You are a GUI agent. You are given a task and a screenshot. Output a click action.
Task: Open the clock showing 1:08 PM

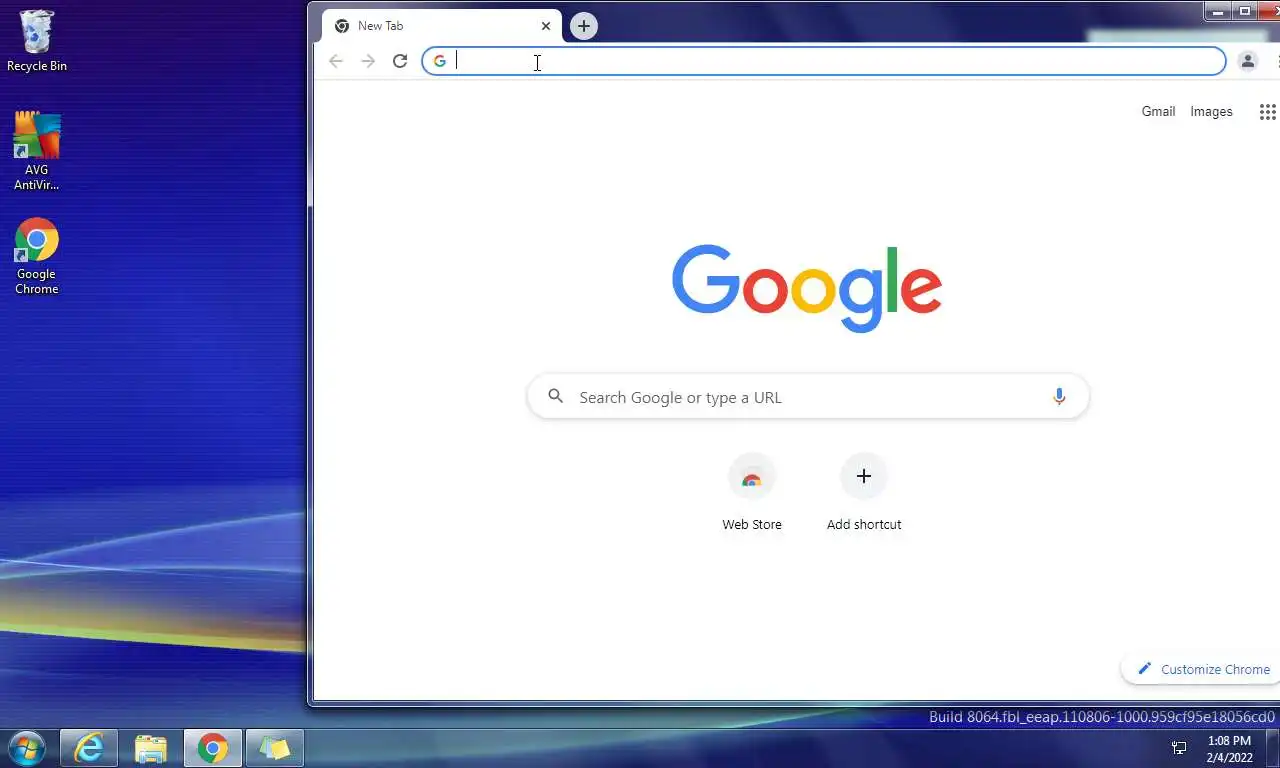pos(1229,749)
